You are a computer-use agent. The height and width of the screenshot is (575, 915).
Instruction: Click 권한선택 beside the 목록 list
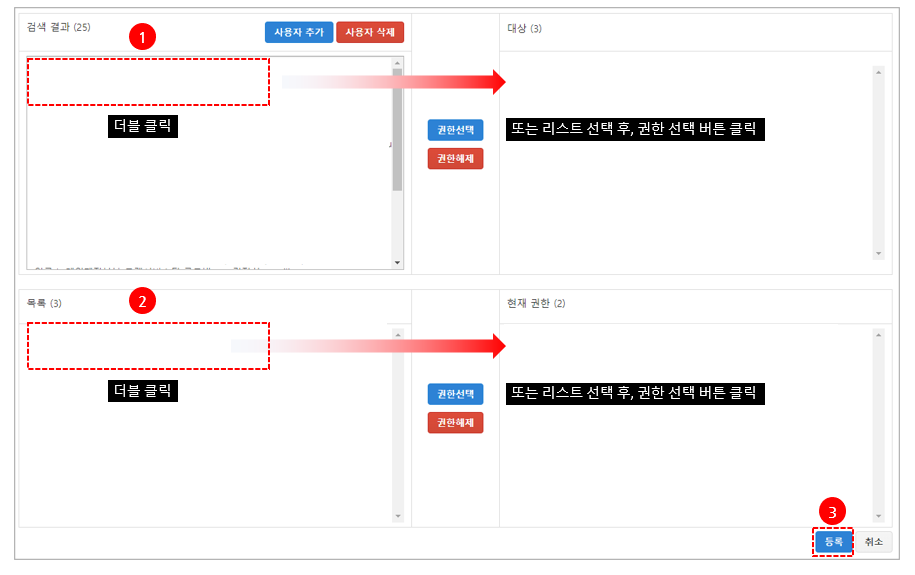pyautogui.click(x=455, y=394)
